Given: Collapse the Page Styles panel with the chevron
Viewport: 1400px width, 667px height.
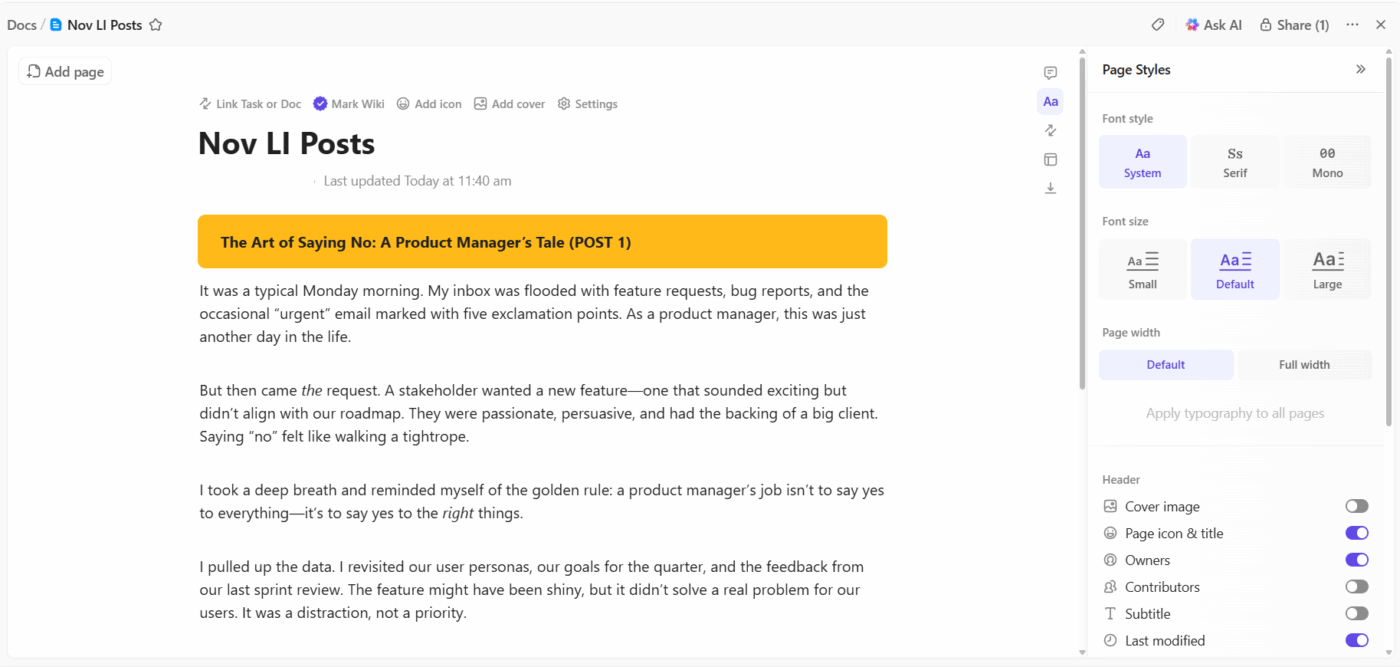Looking at the screenshot, I should (x=1361, y=69).
